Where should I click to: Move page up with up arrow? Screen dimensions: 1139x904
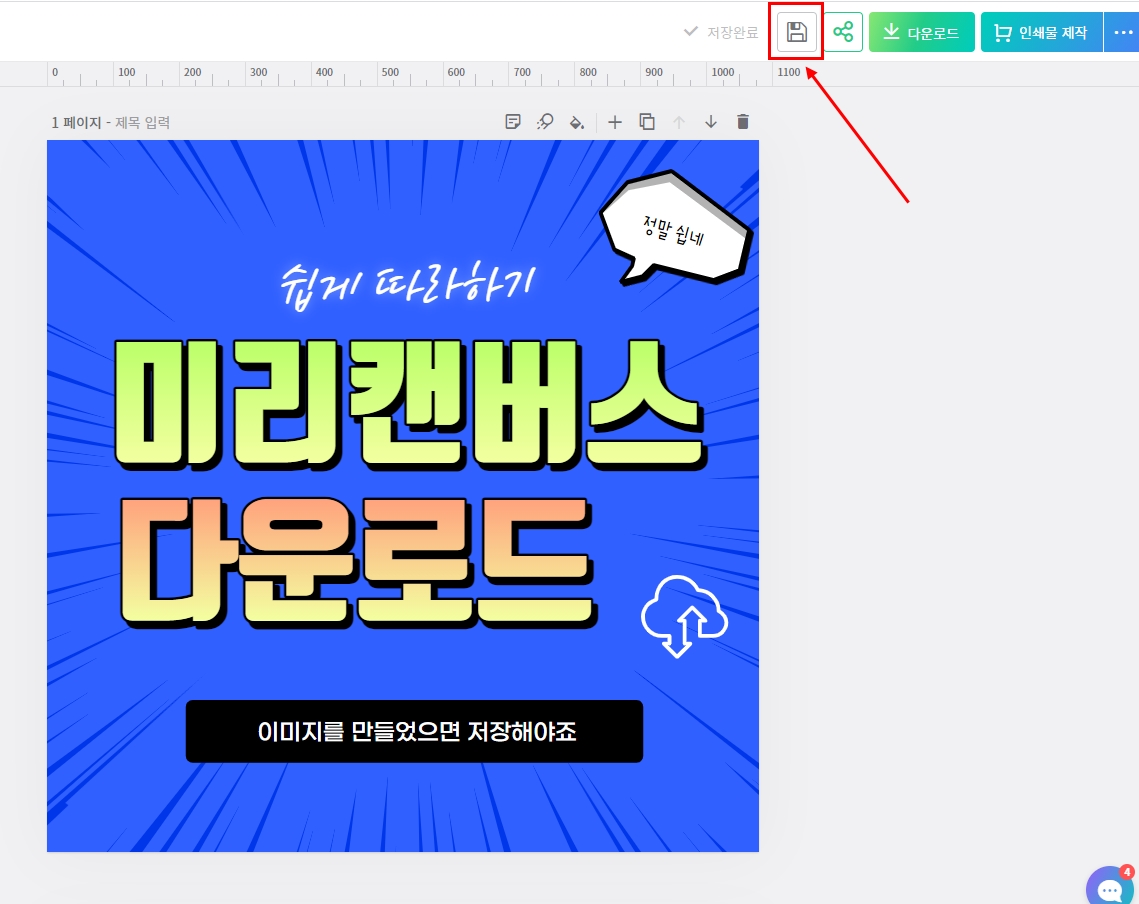pos(678,122)
